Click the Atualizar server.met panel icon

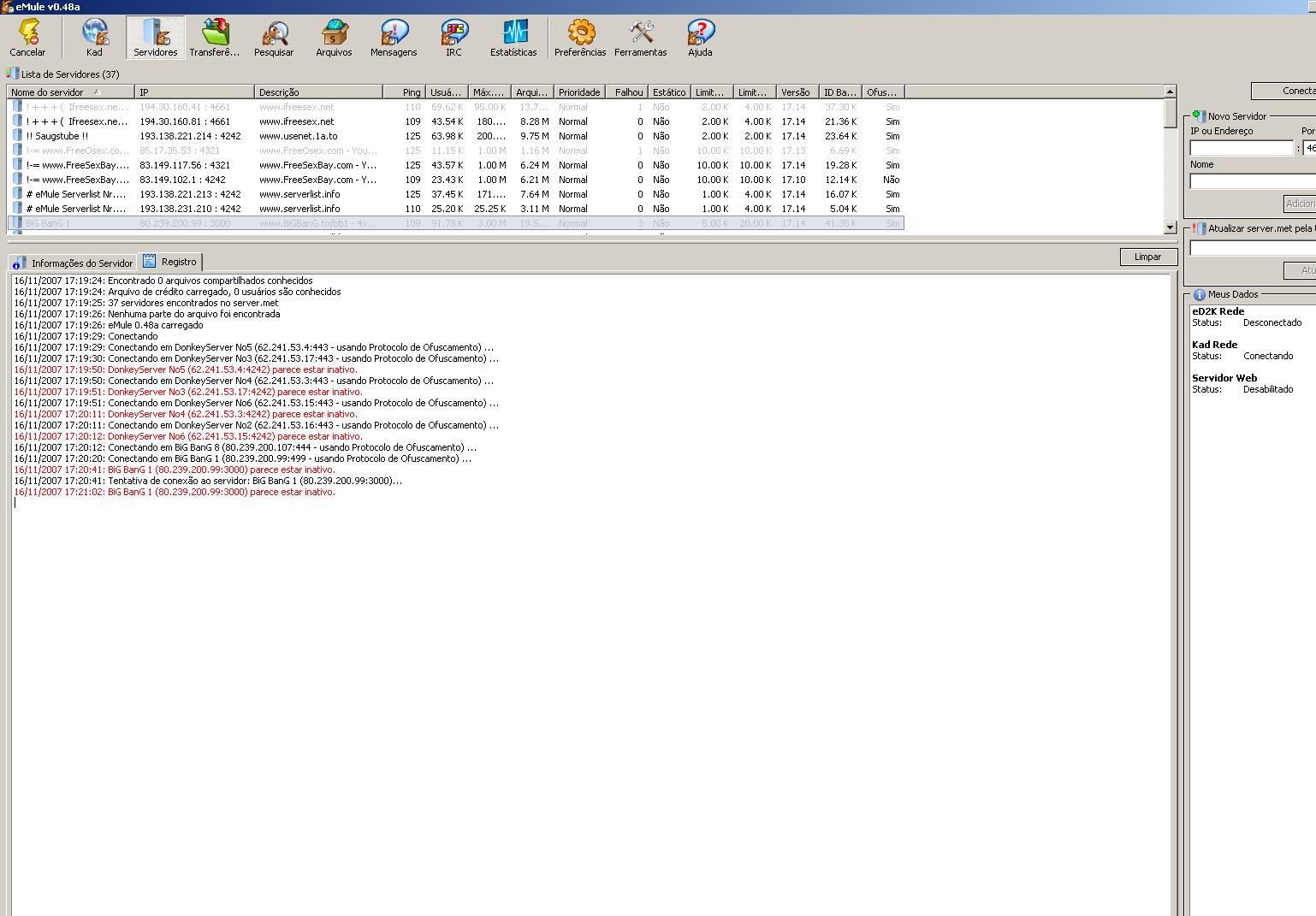[1199, 228]
